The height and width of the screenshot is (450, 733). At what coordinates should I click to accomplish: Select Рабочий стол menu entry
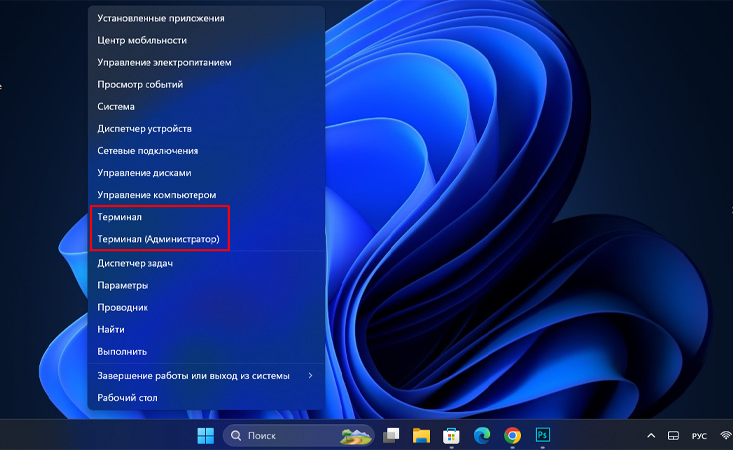[x=206, y=398]
